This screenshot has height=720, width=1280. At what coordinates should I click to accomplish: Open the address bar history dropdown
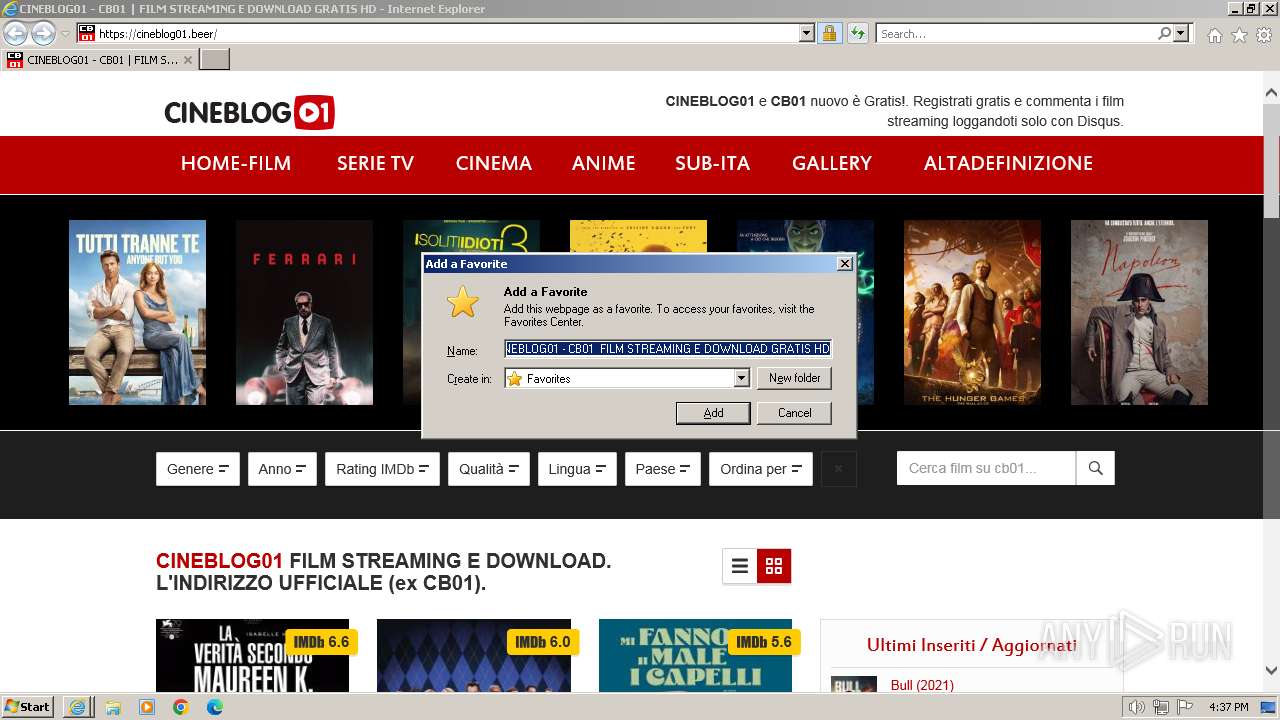point(807,34)
